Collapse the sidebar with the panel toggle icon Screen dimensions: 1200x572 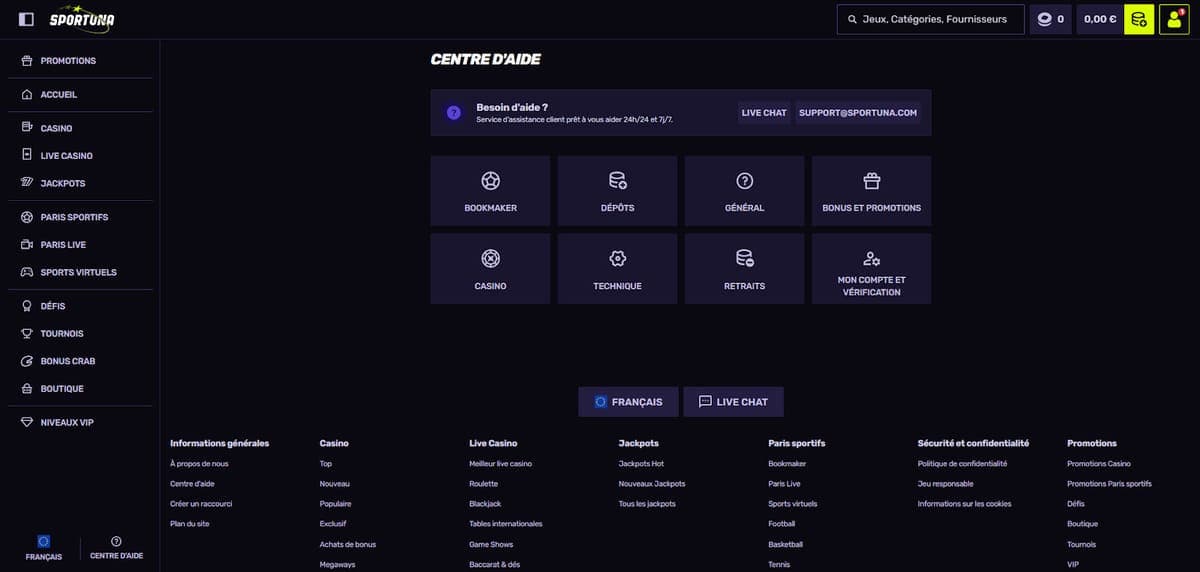[x=26, y=19]
